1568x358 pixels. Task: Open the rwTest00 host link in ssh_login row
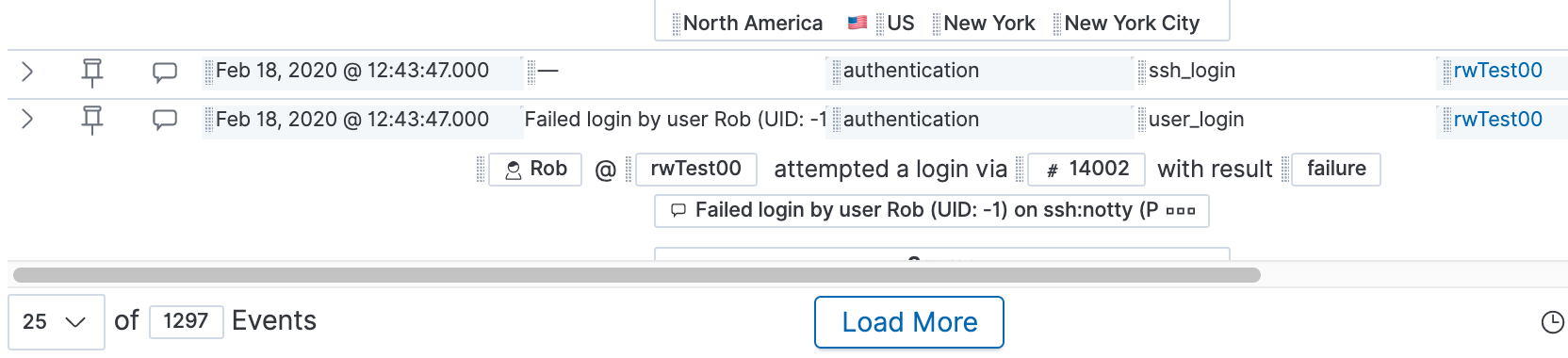pos(1497,71)
